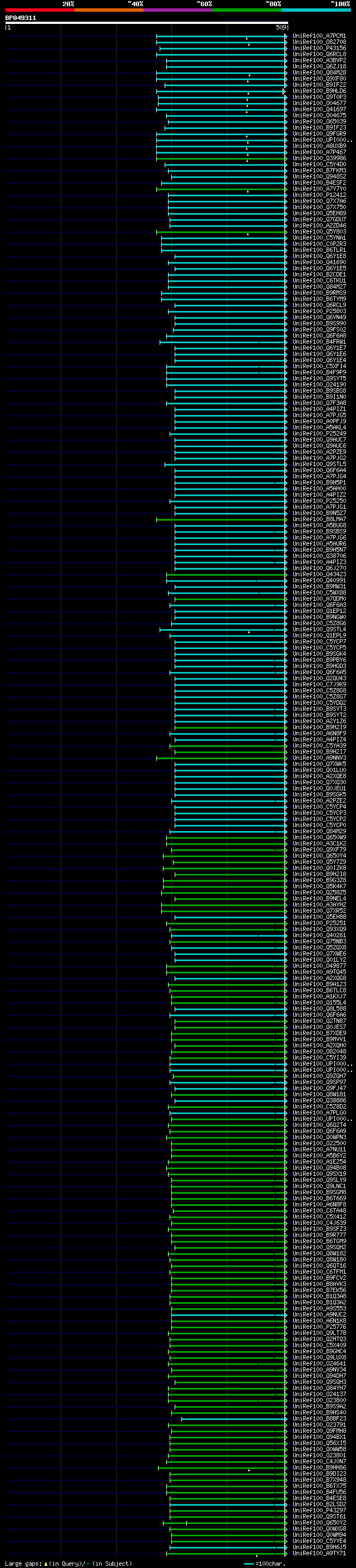Select hit label UniRef100_Q9XF79
Screen dimensions: 356x1568
pos(319,850)
